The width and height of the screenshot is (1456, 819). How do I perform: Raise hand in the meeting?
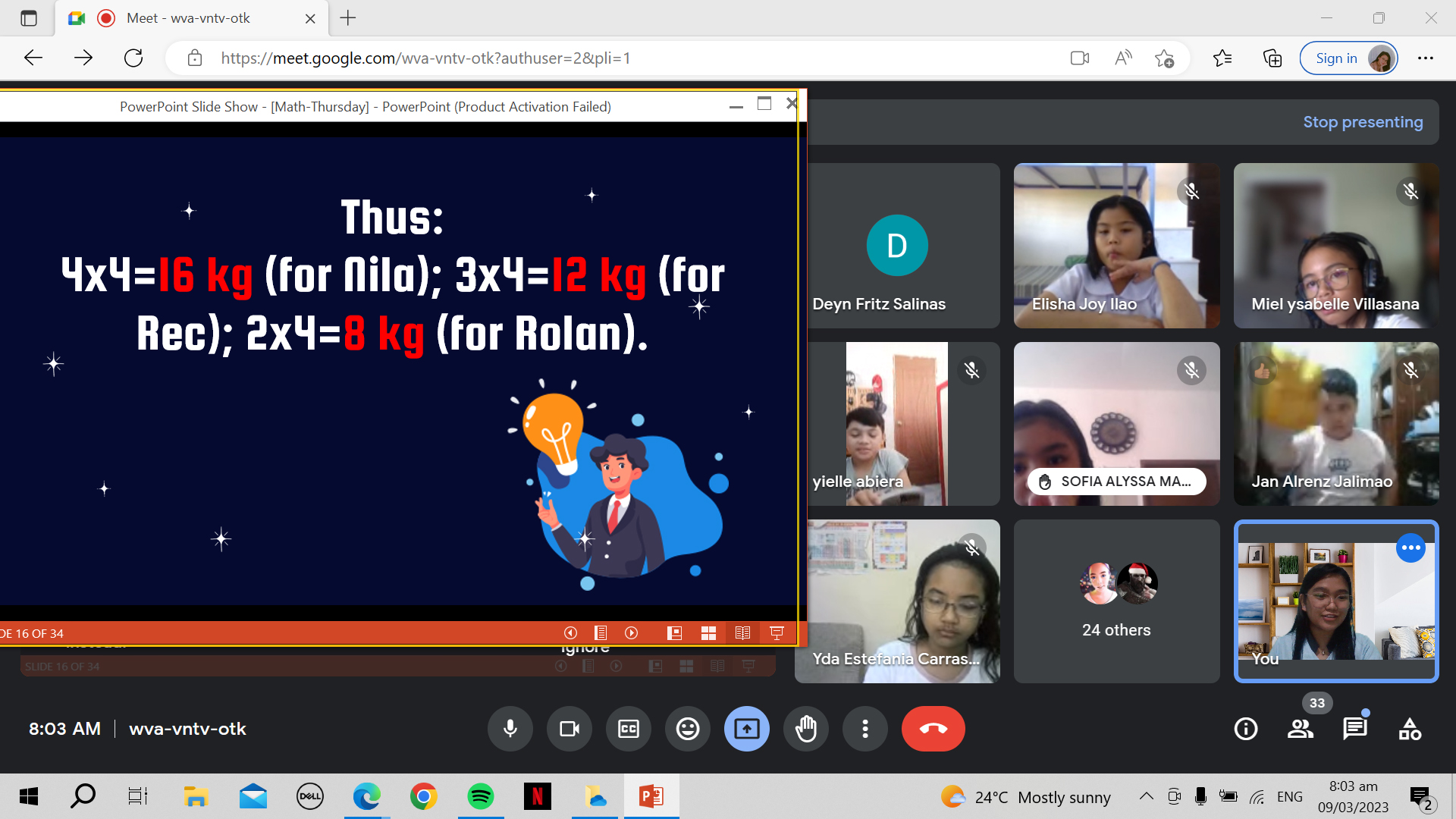806,729
